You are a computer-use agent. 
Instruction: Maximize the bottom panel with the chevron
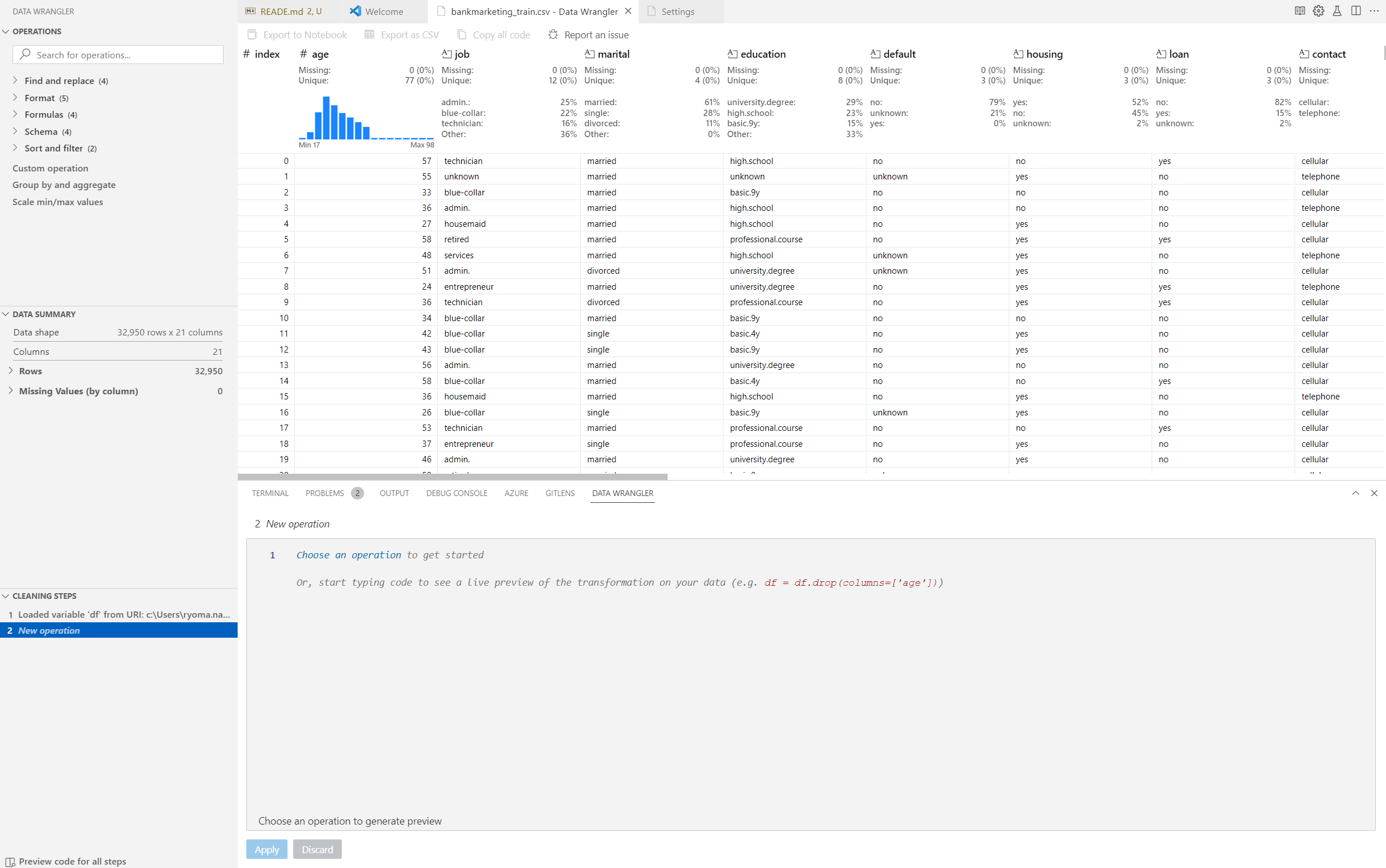click(1355, 493)
